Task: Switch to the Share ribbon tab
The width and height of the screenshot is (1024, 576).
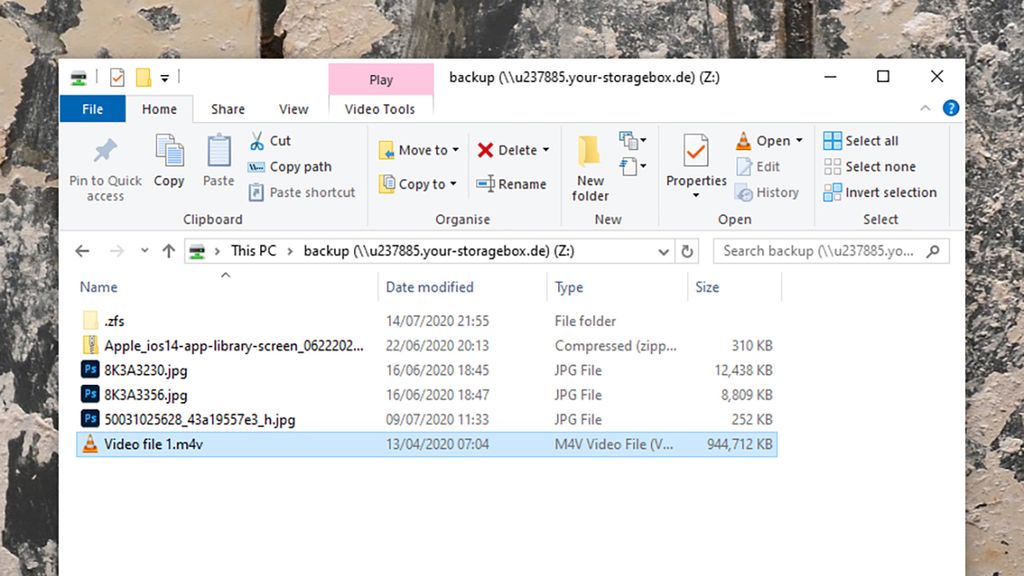Action: pyautogui.click(x=228, y=109)
